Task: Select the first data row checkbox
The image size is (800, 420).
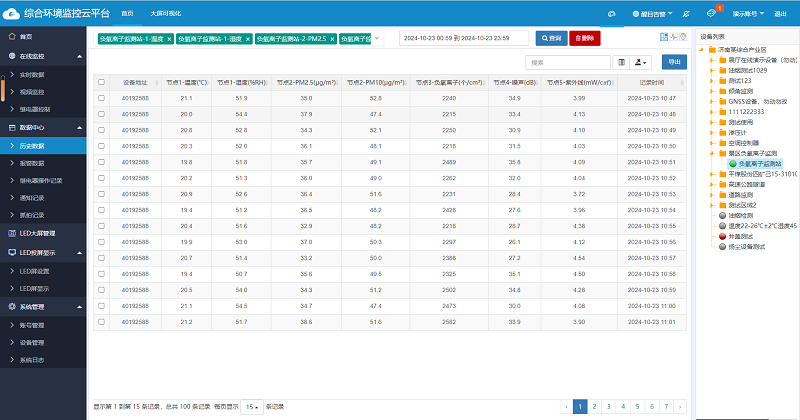Action: (101, 98)
